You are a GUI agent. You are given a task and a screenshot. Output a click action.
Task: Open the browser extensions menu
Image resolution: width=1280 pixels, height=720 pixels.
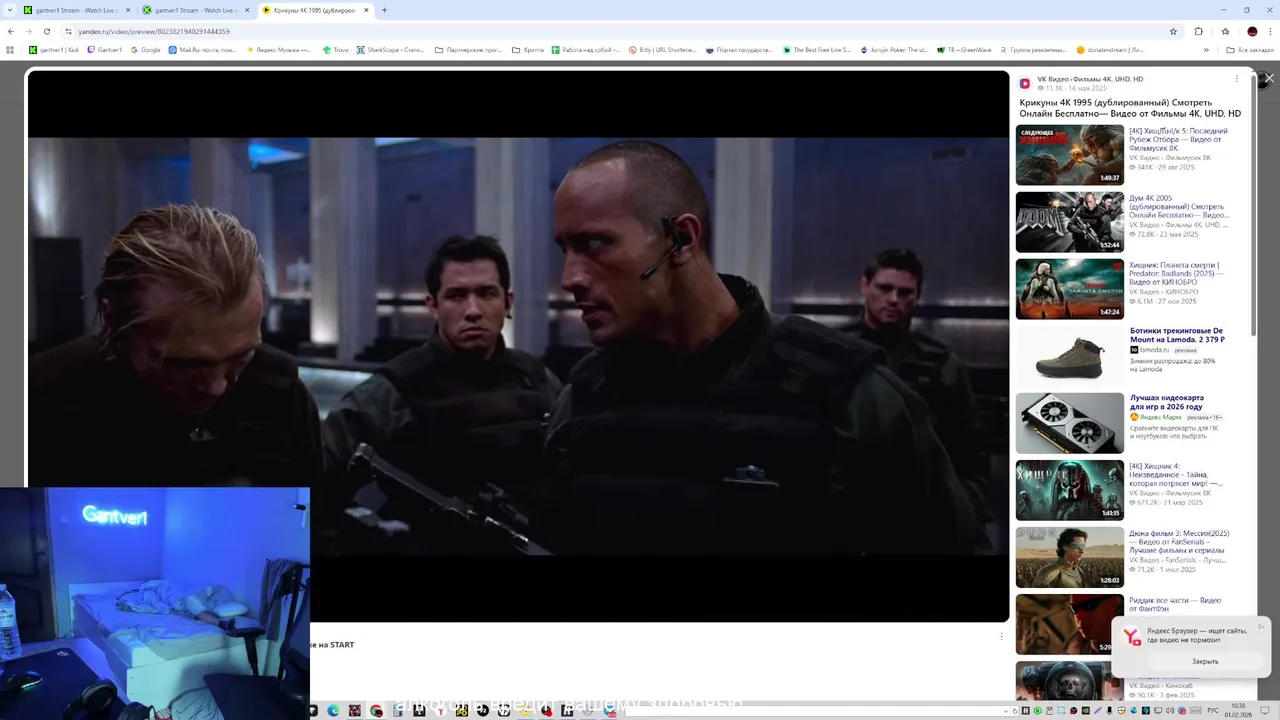click(x=1198, y=31)
